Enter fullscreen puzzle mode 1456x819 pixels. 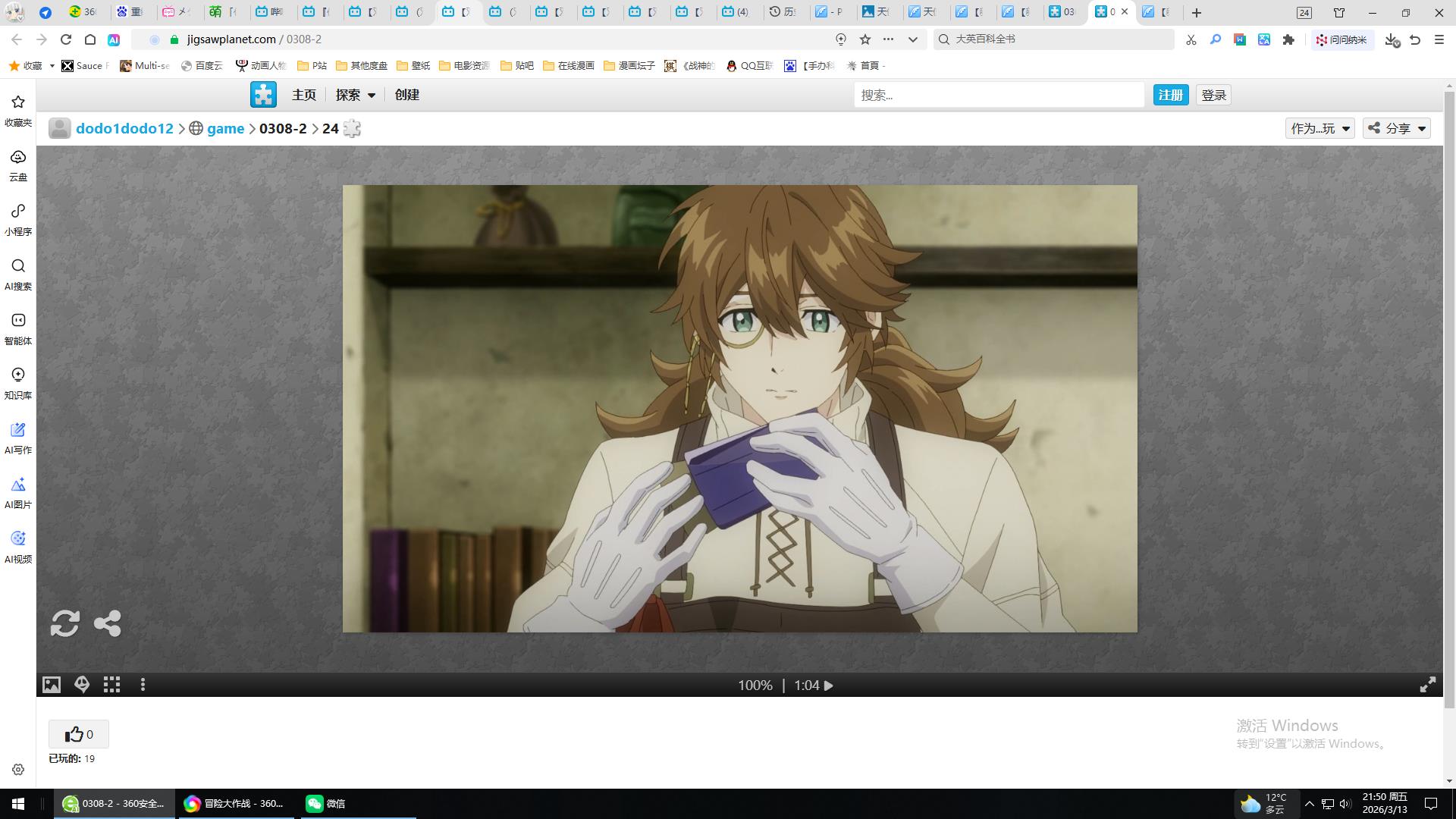pos(1427,685)
